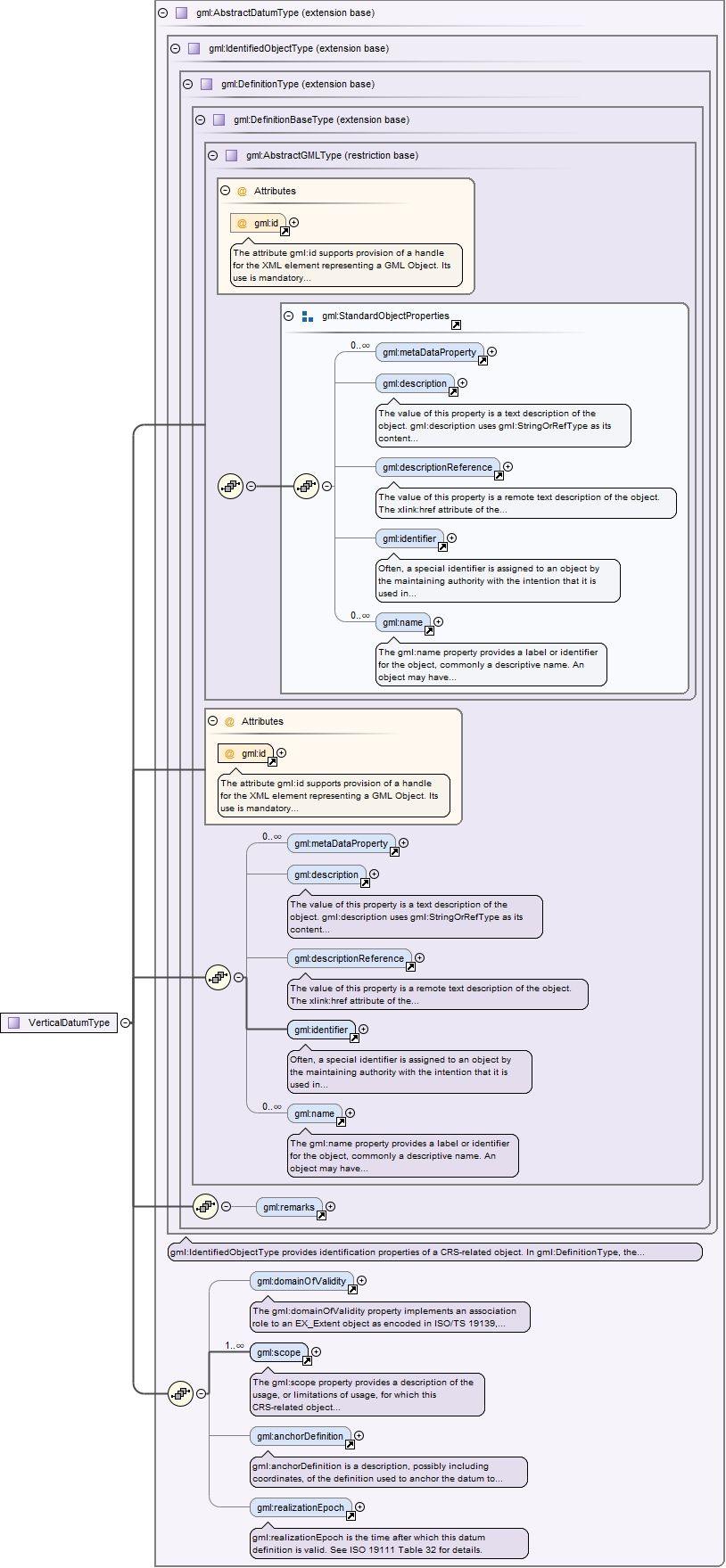Select the gml:anchorDefinition element box
The height and width of the screenshot is (1568, 726).
(x=300, y=1436)
